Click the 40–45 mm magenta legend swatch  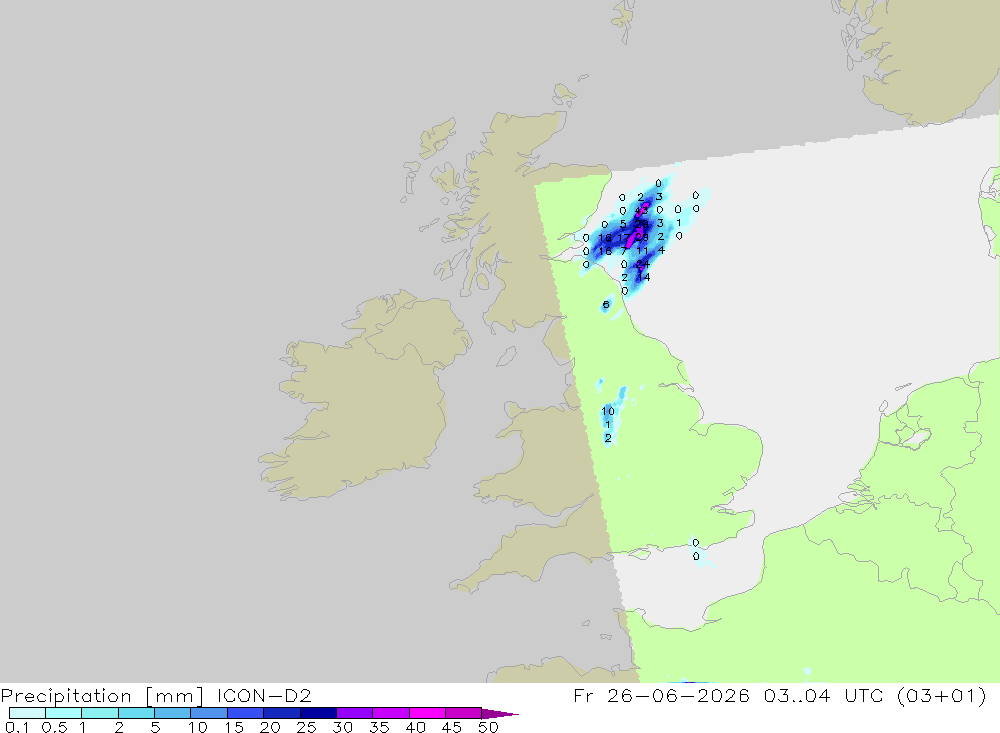[427, 713]
